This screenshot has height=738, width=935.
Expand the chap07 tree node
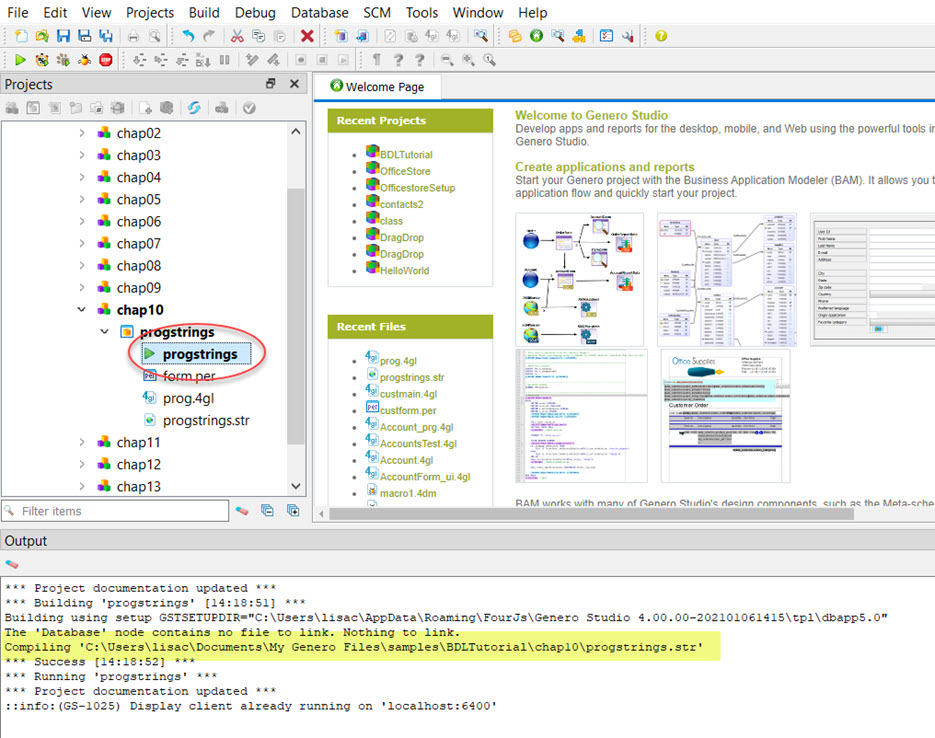[x=82, y=243]
